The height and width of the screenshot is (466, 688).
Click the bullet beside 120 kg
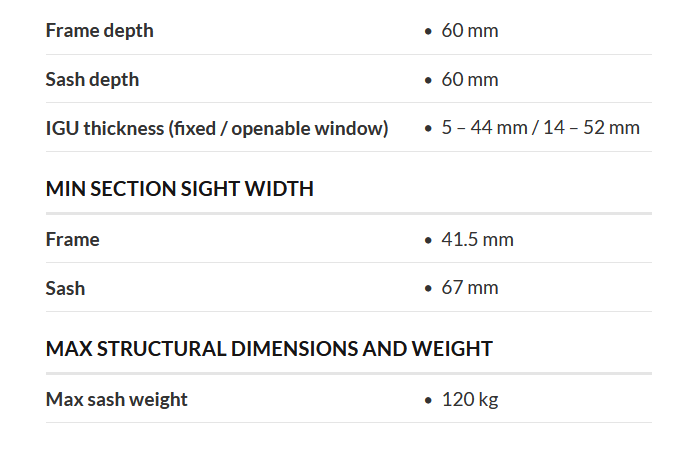click(429, 401)
